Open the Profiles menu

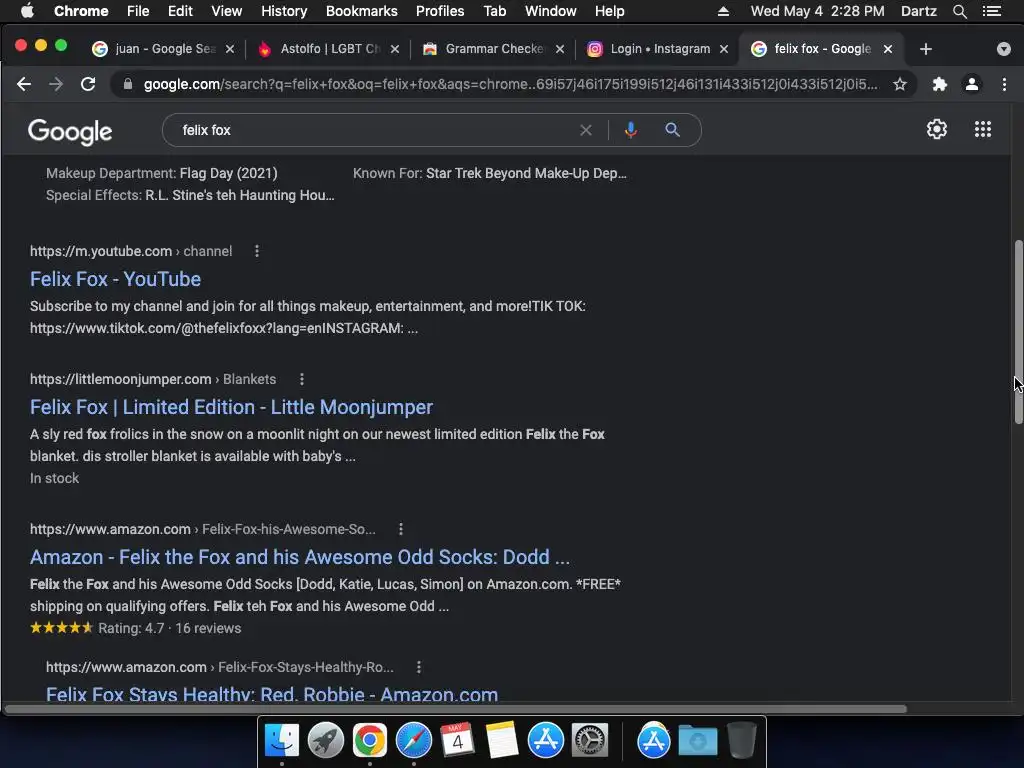click(x=440, y=11)
